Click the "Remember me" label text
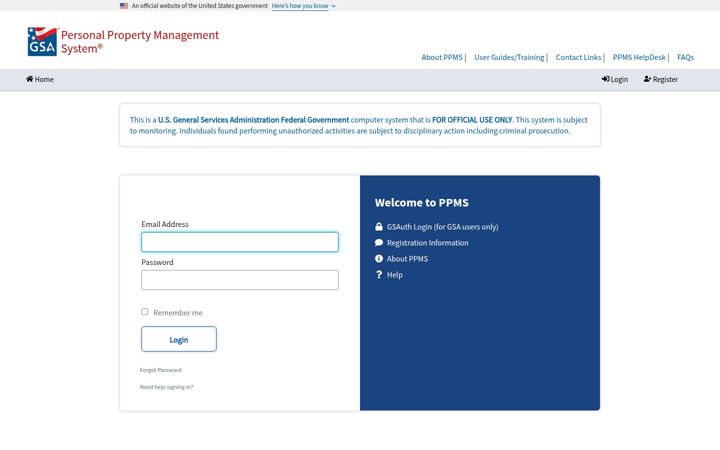Image resolution: width=720 pixels, height=450 pixels. pyautogui.click(x=178, y=313)
